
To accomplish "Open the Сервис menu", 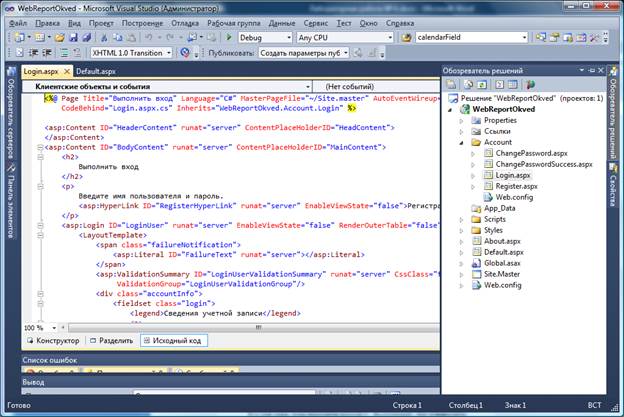I will coord(316,23).
